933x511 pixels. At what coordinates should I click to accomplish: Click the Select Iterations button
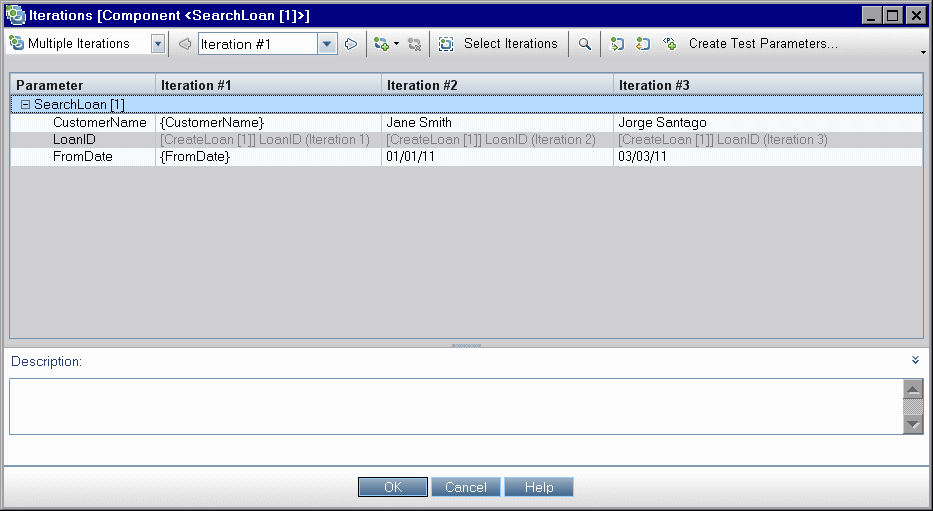pyautogui.click(x=499, y=44)
